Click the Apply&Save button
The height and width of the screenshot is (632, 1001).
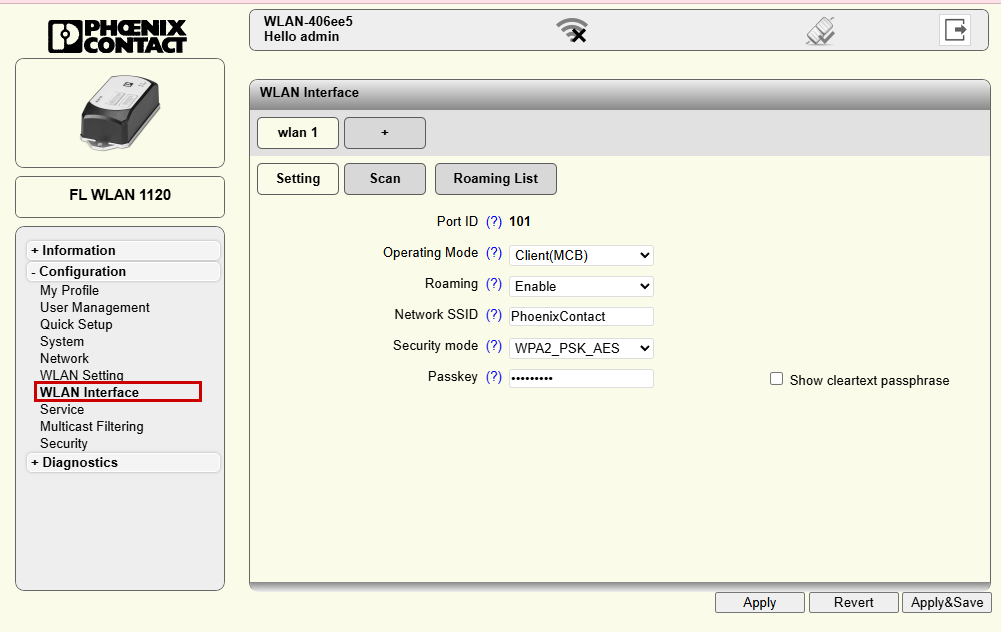tap(946, 602)
